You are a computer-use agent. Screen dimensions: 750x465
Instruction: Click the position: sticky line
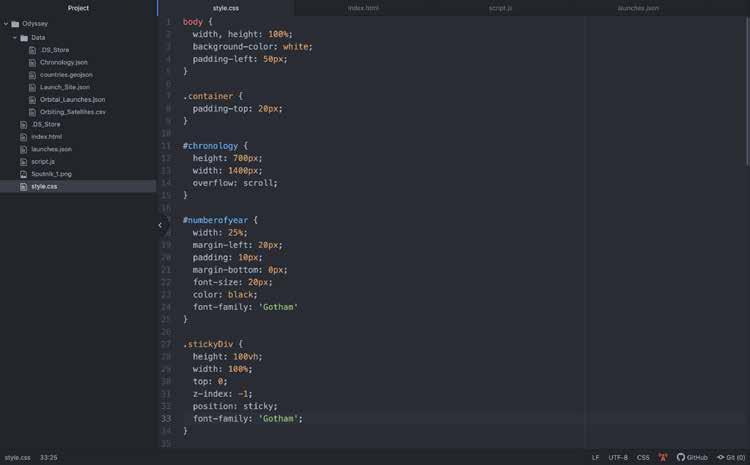point(235,406)
